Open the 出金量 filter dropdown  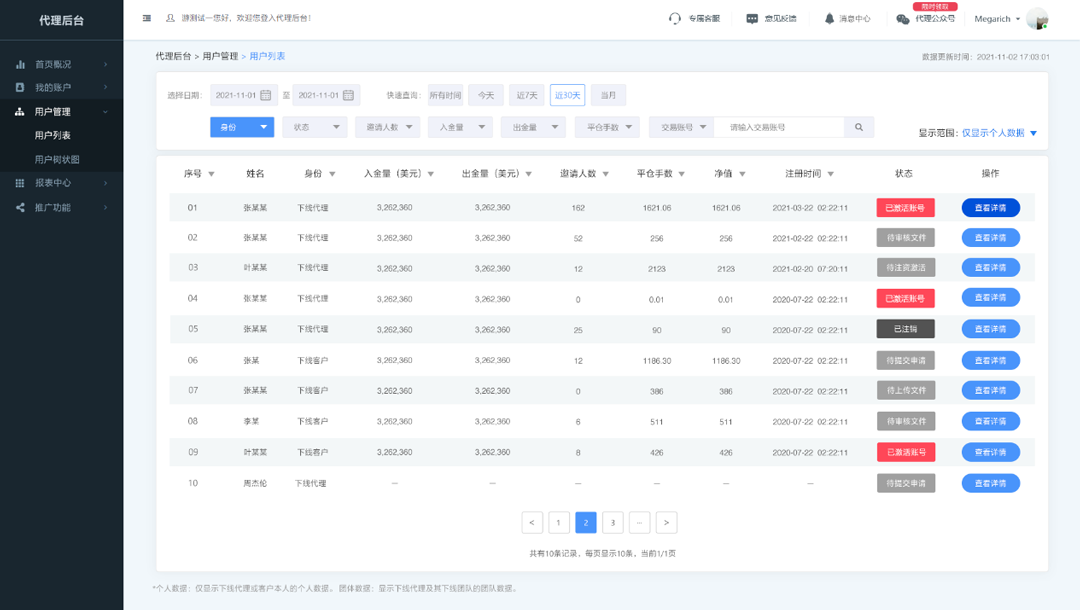click(534, 127)
